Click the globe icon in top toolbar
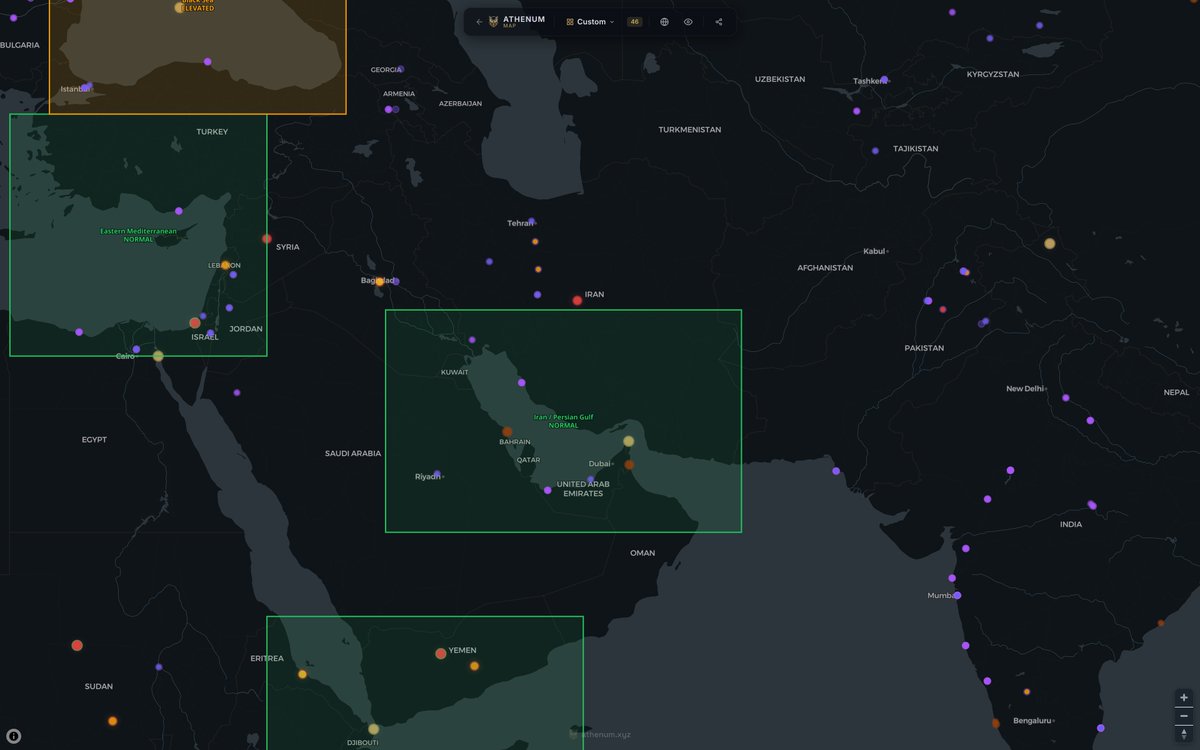 coord(664,22)
